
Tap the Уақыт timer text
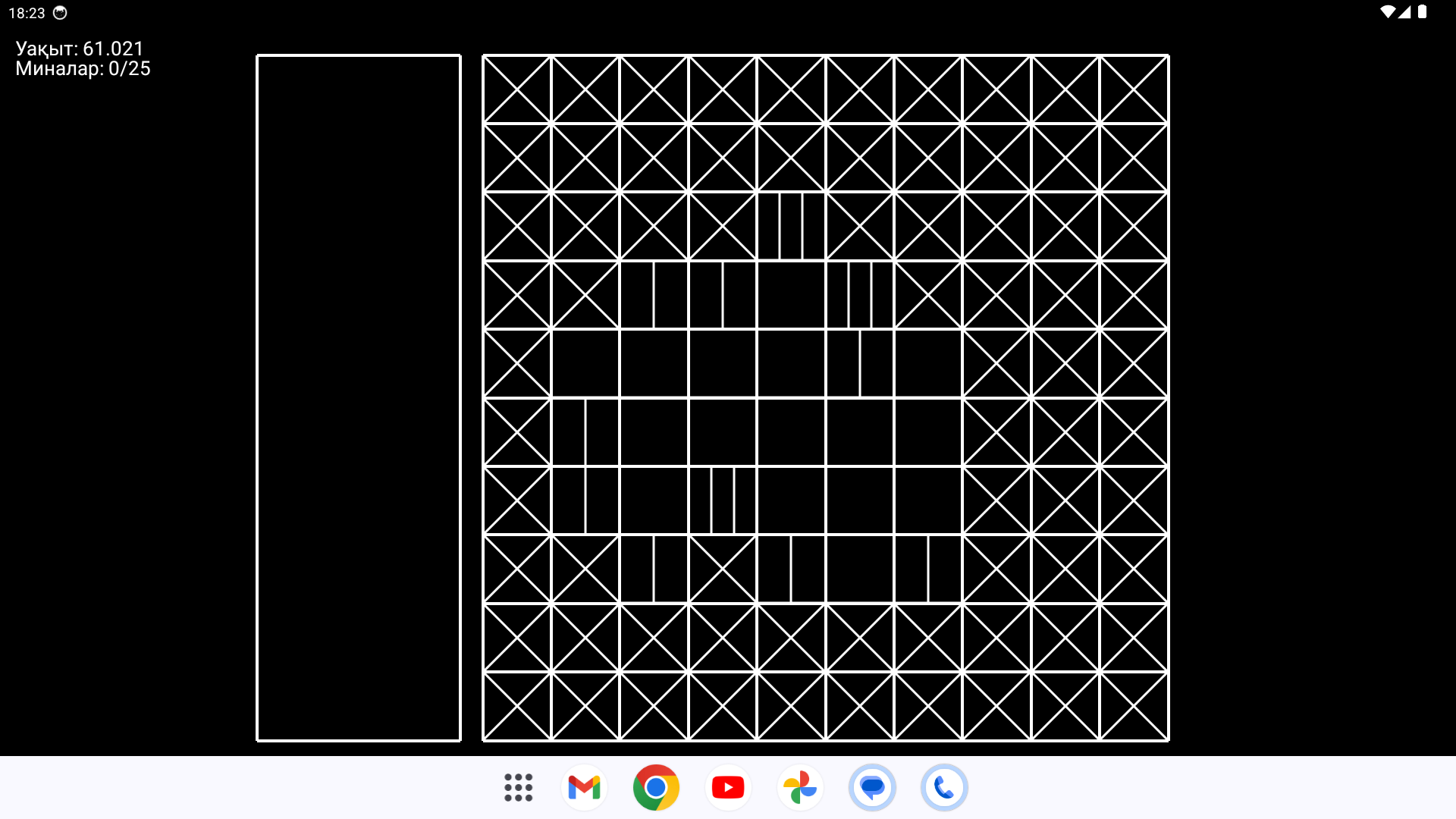point(80,49)
